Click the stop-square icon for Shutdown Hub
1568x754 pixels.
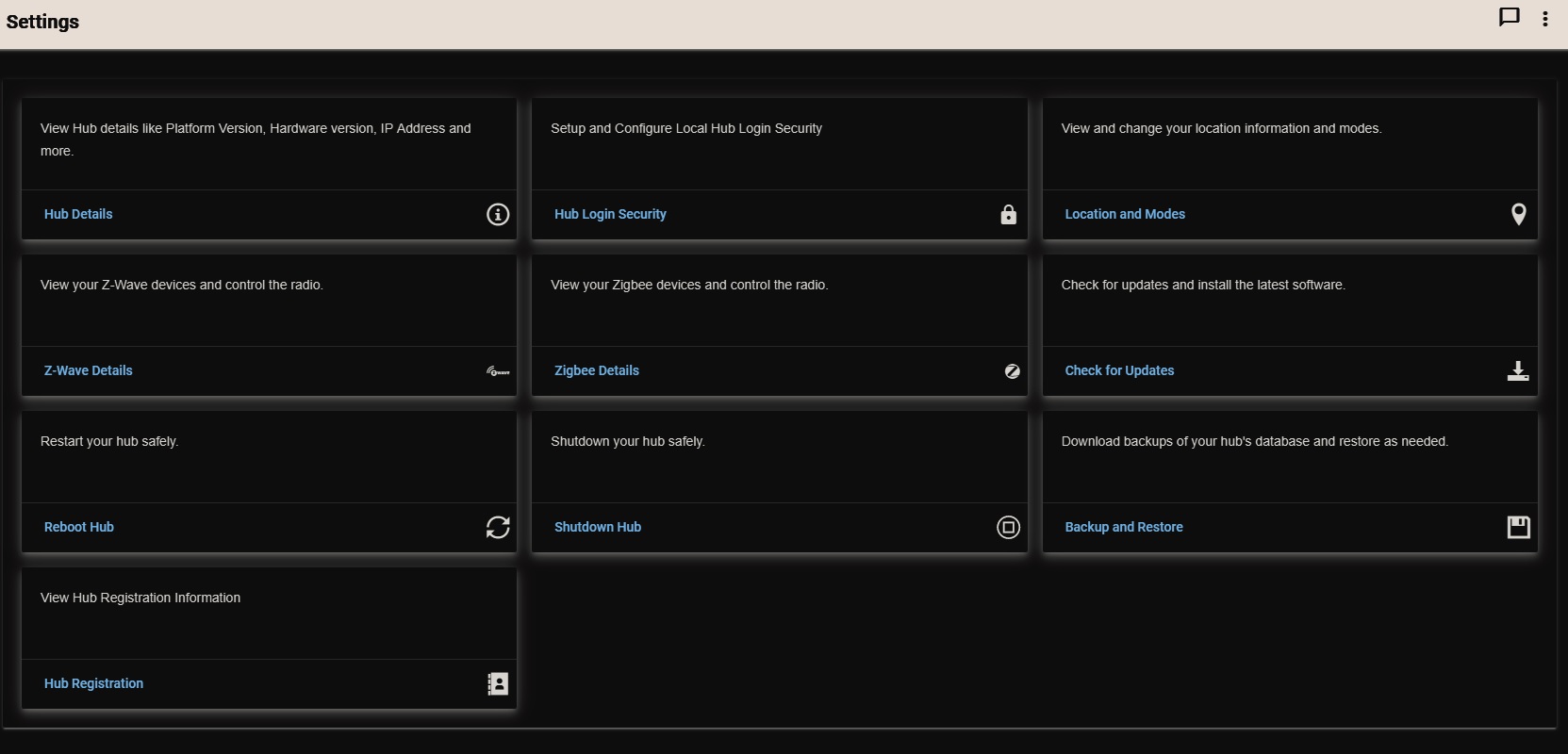tap(1008, 527)
